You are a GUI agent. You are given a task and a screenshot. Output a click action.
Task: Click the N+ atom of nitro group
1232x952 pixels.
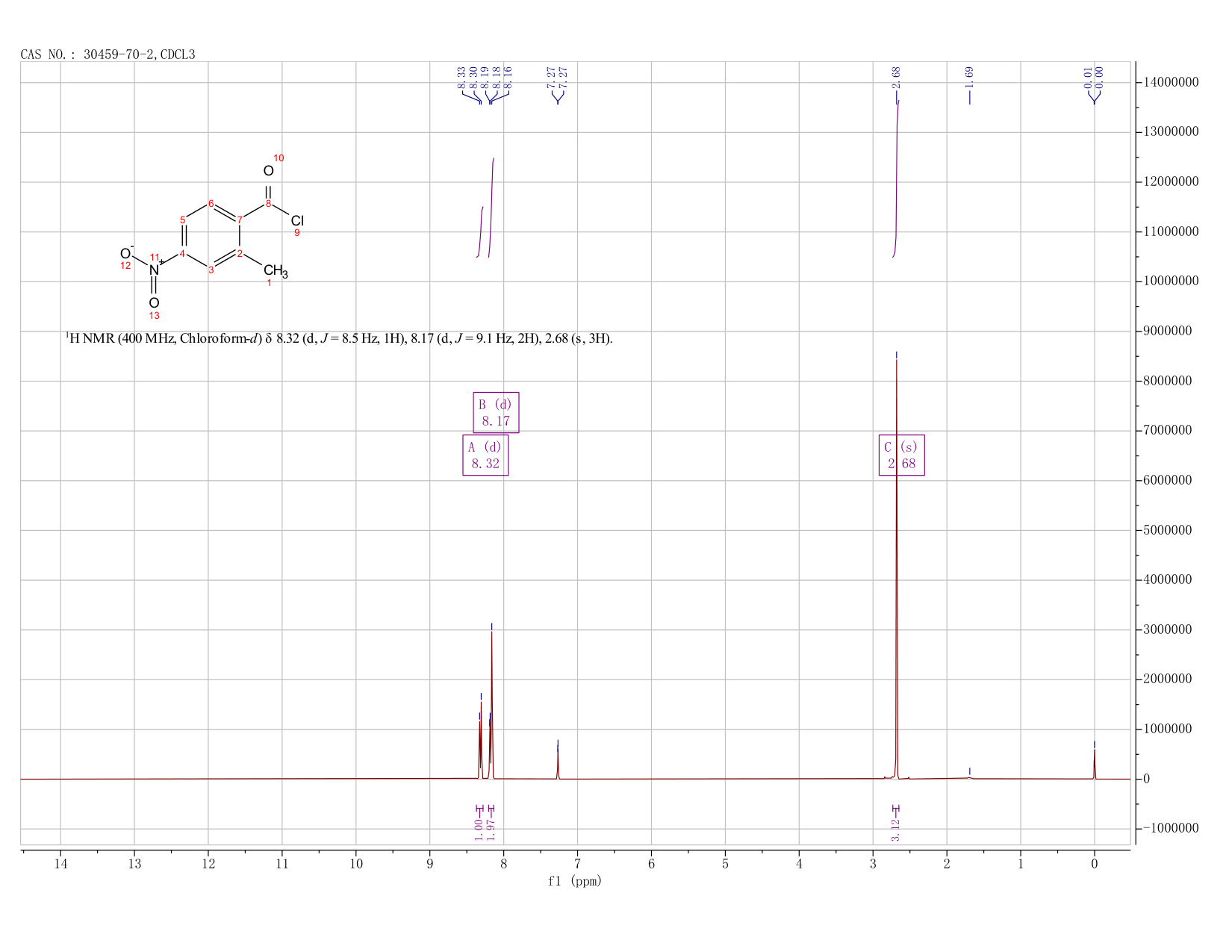point(155,270)
